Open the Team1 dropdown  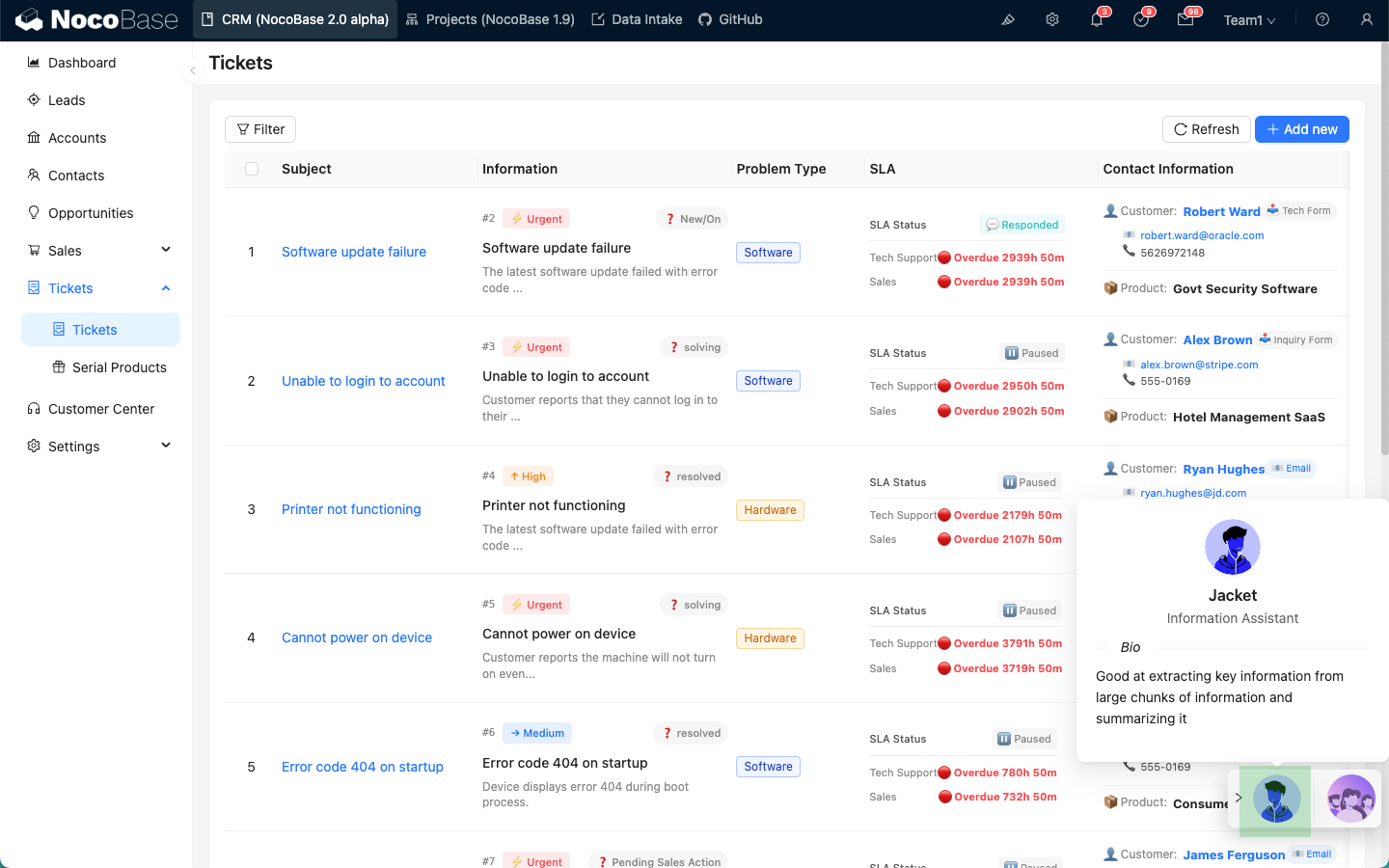point(1249,20)
